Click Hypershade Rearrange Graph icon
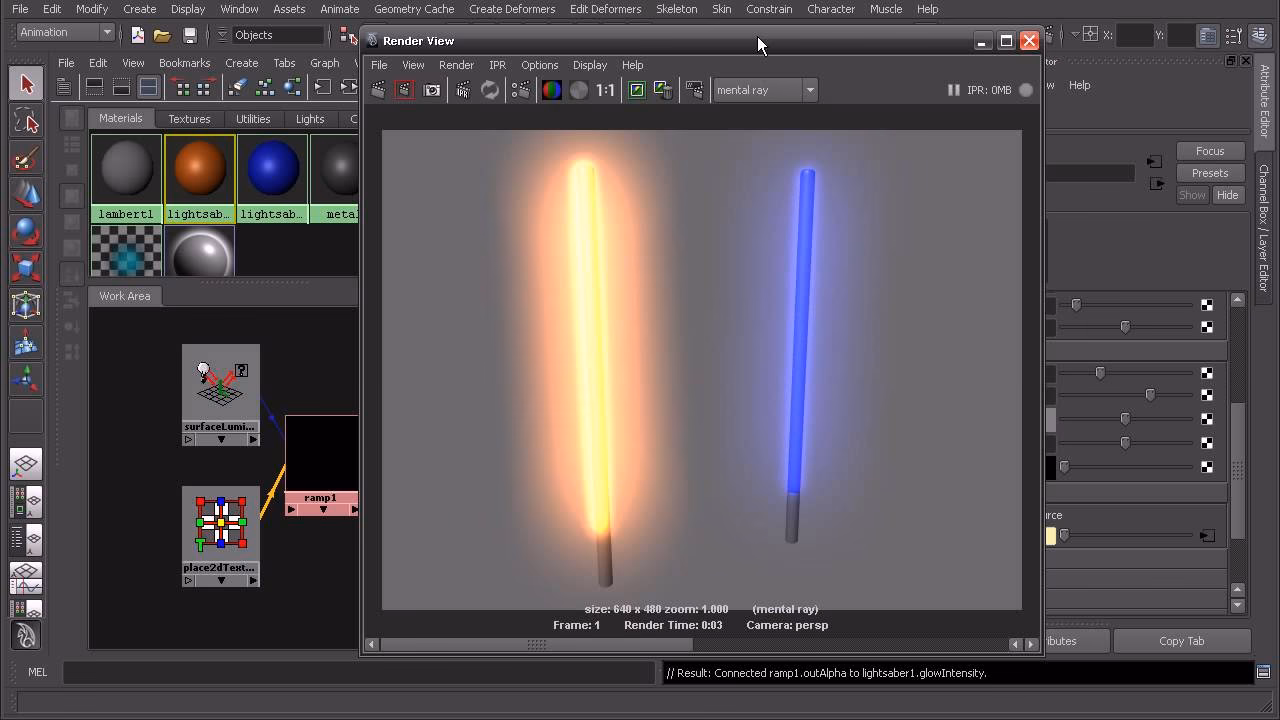The image size is (1280, 720). coord(264,87)
